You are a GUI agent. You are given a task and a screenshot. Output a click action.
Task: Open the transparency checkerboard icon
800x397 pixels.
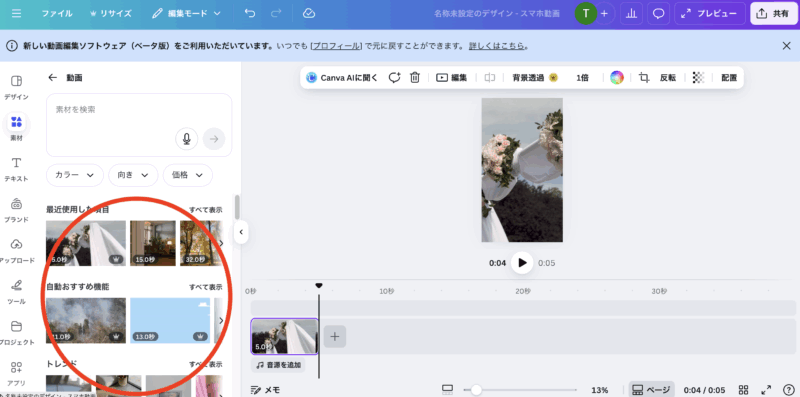click(698, 78)
